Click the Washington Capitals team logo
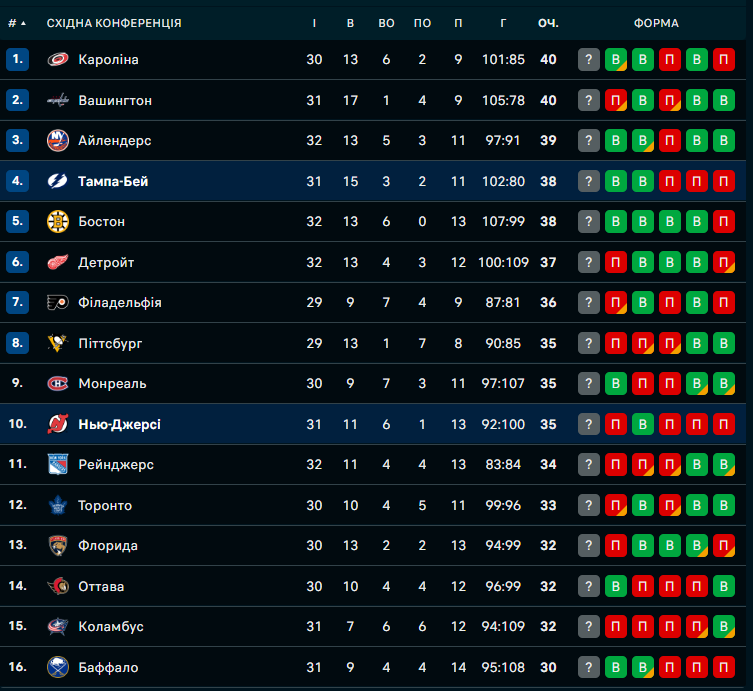The width and height of the screenshot is (753, 691). tap(58, 101)
